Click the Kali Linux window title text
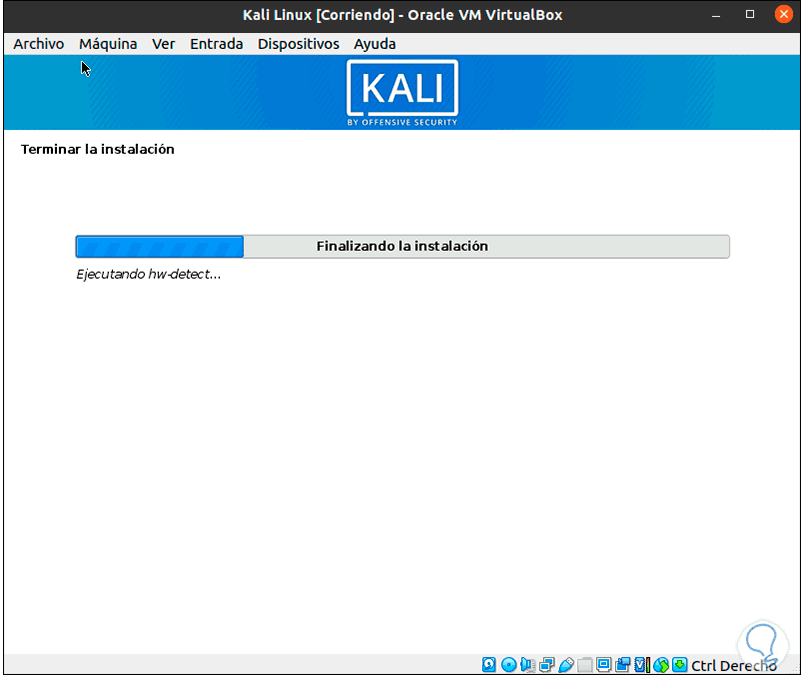804x675 pixels. (403, 15)
